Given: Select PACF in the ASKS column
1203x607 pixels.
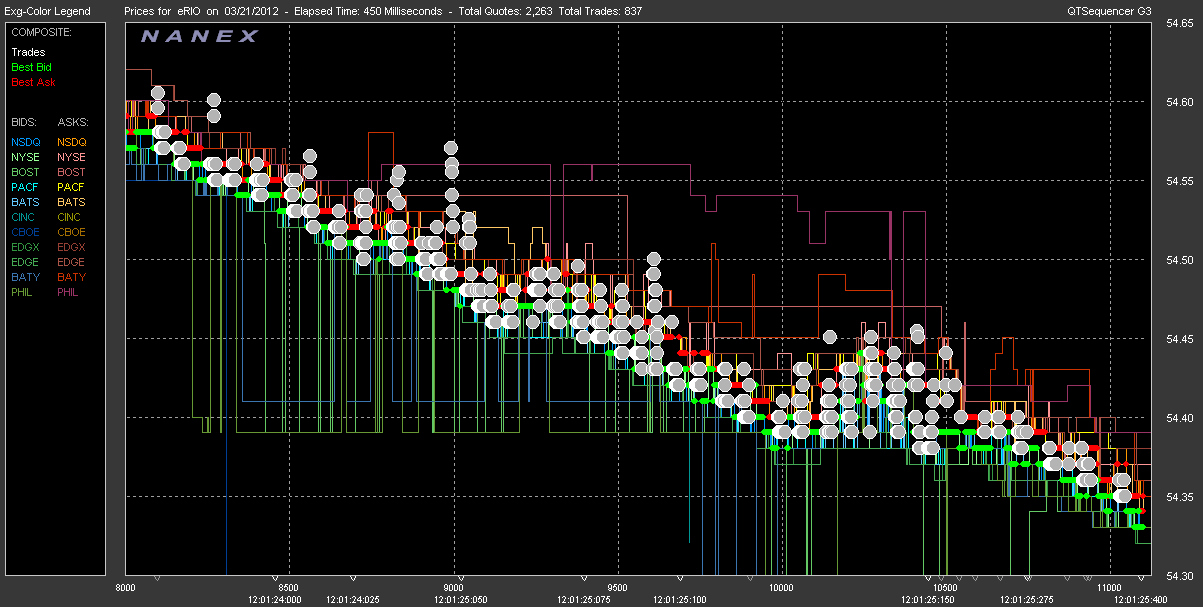Looking at the screenshot, I should click(71, 187).
